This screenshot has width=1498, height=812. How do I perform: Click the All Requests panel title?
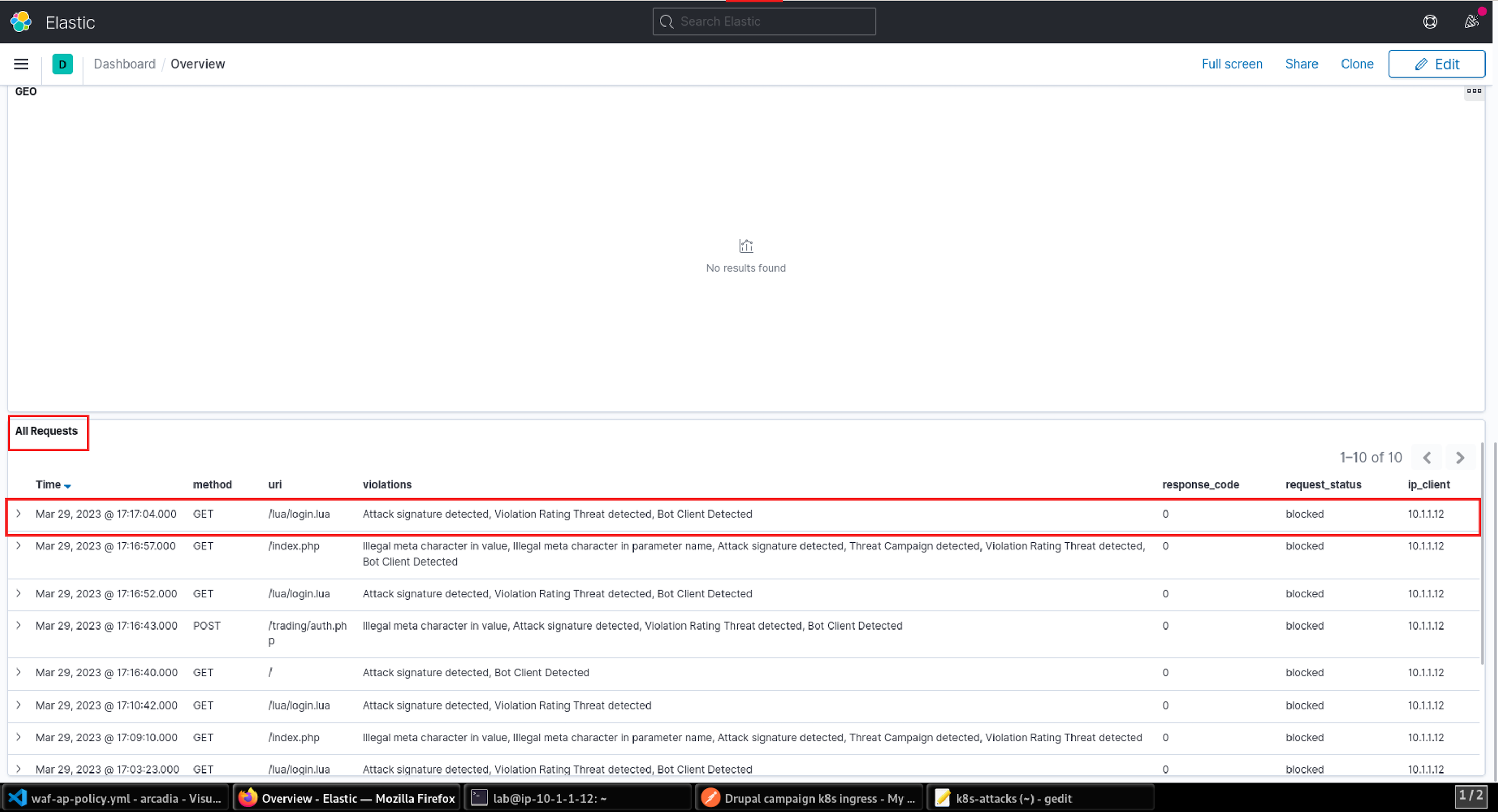(46, 431)
